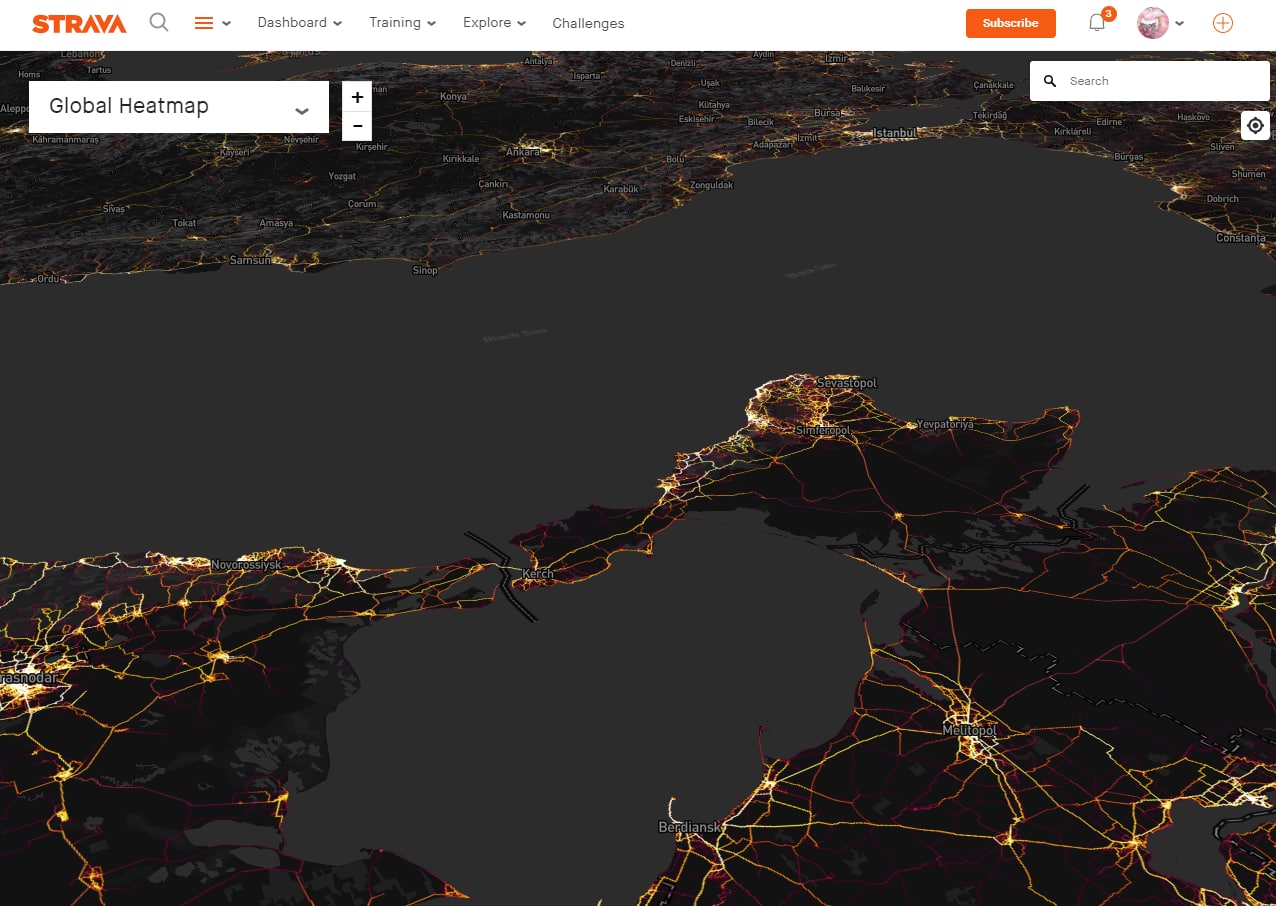
Task: Click the Kerch label on the map
Action: [x=537, y=574]
